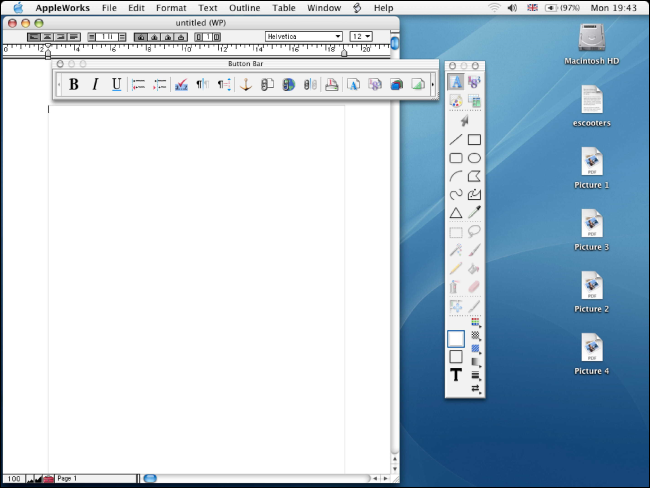Select the Arc drawing tool

(456, 176)
